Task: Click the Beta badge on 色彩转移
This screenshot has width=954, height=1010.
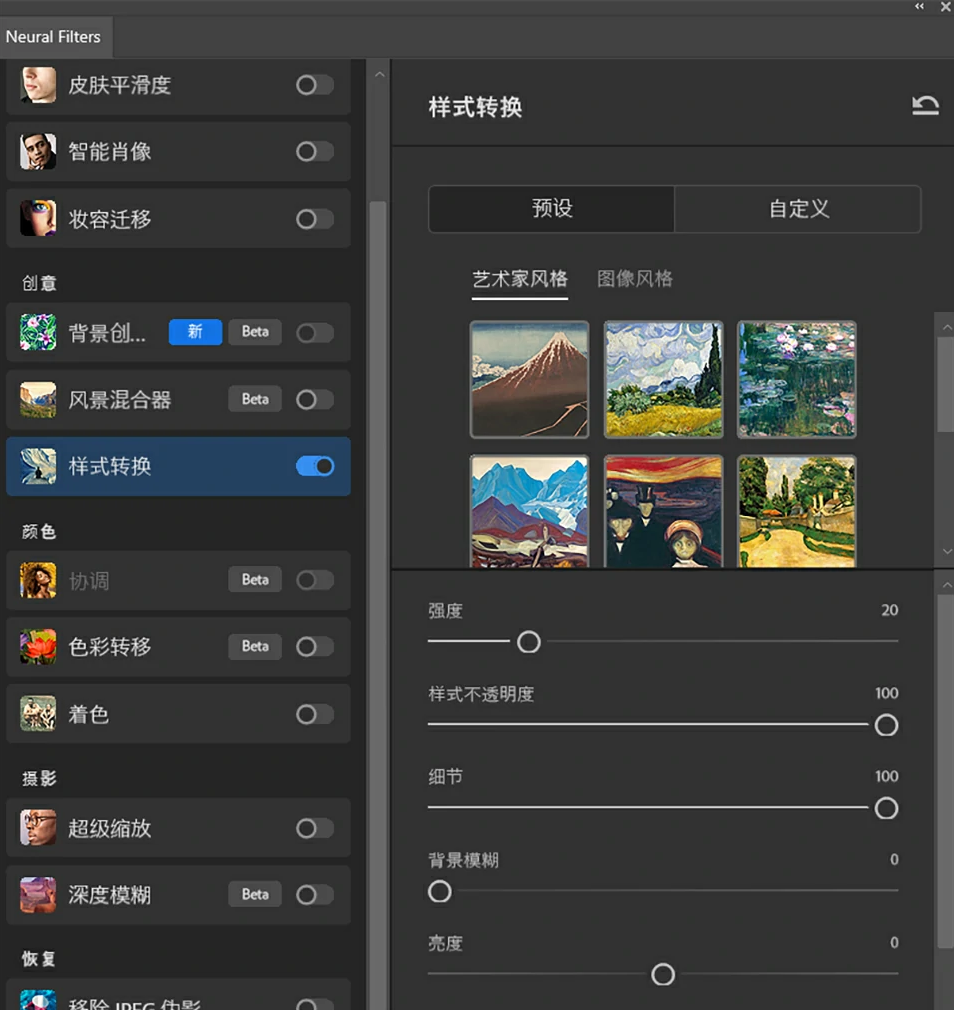Action: [x=255, y=646]
